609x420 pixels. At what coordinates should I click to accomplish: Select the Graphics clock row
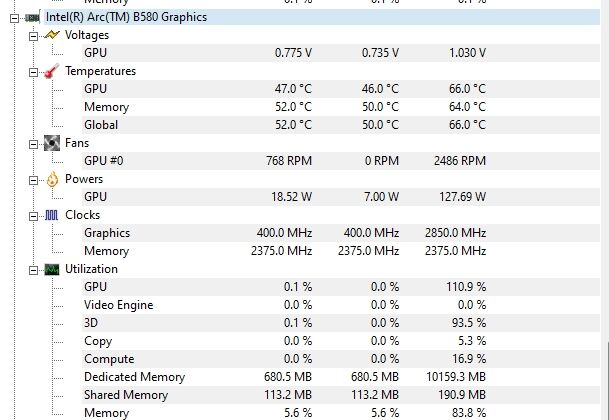pos(341,233)
